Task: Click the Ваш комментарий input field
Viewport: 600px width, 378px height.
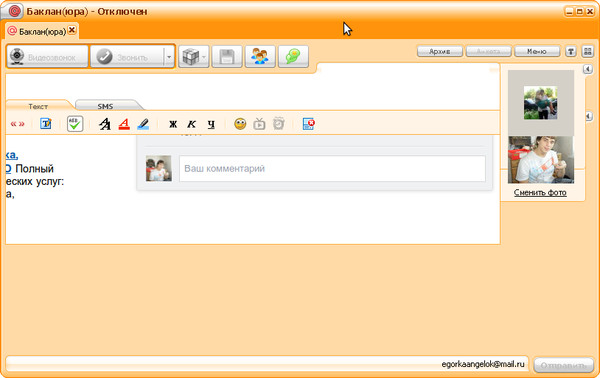Action: [x=332, y=168]
